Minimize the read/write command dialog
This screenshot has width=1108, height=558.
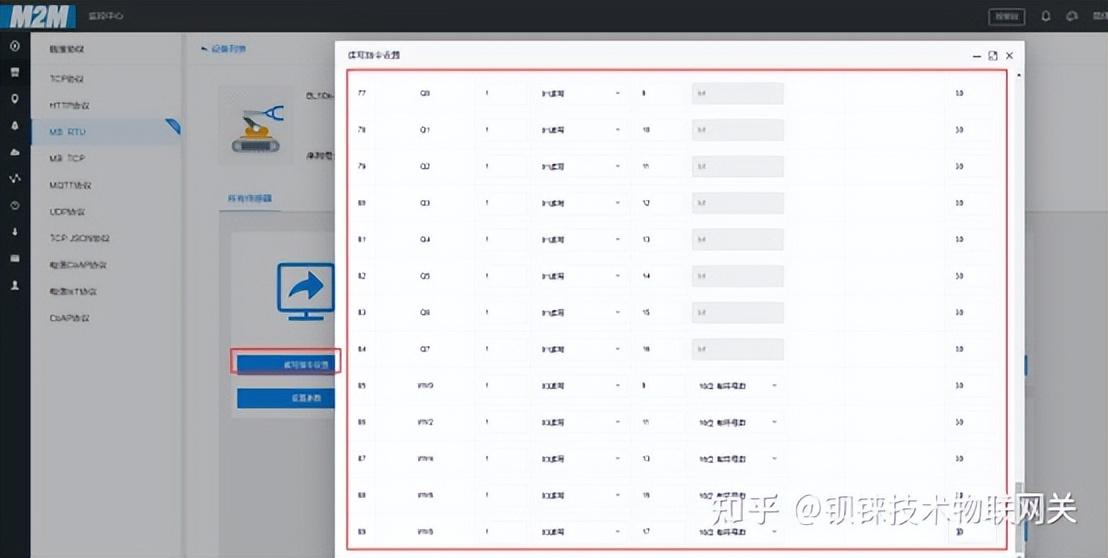977,55
